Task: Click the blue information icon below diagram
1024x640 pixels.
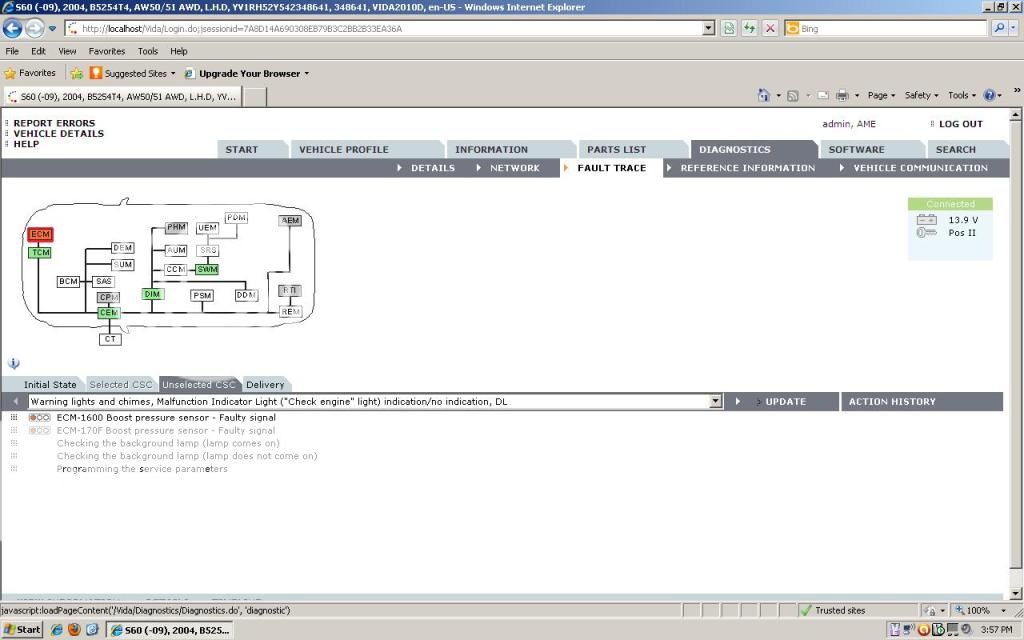Action: coord(13,364)
